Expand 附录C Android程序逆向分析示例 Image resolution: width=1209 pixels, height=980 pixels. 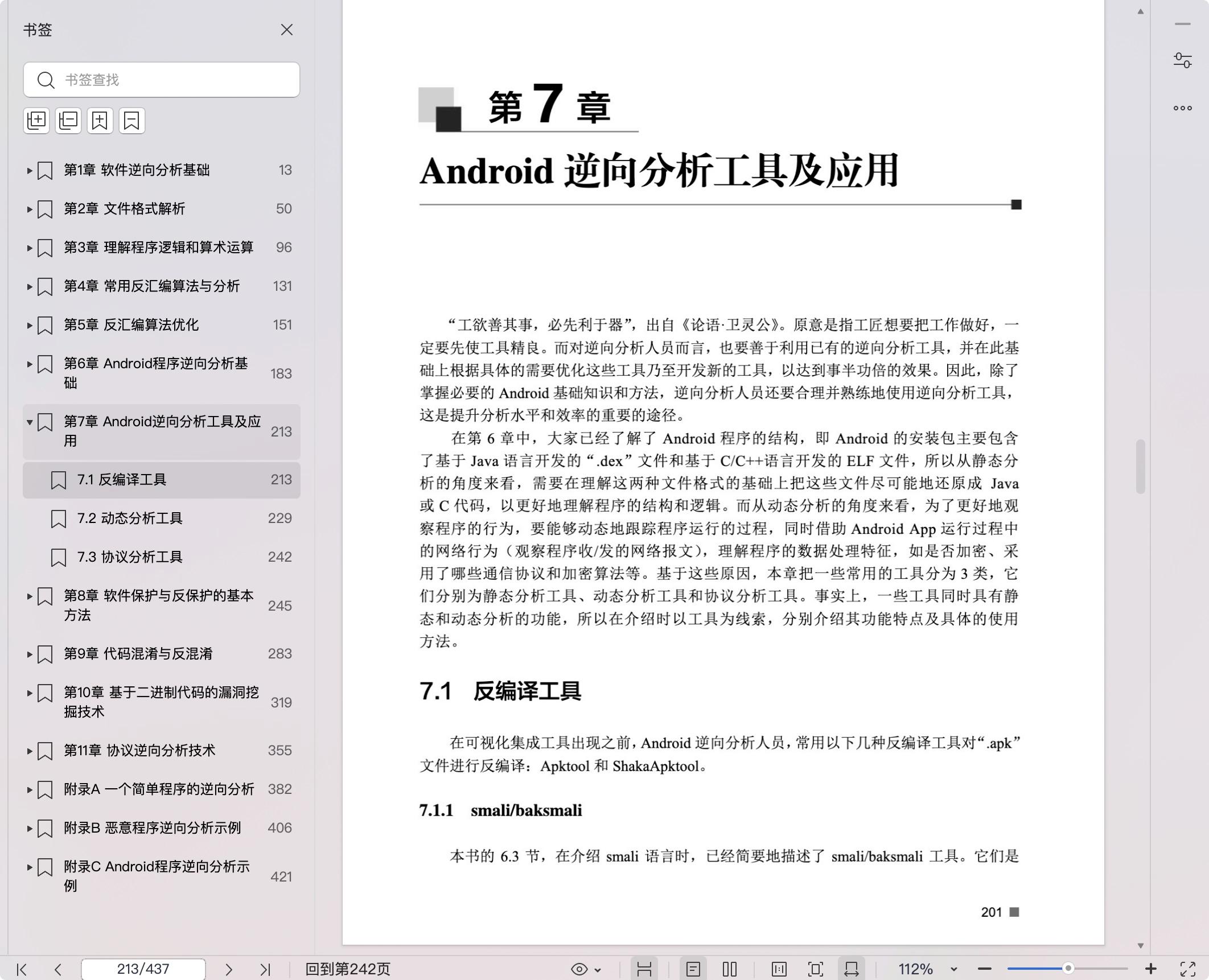[x=29, y=867]
